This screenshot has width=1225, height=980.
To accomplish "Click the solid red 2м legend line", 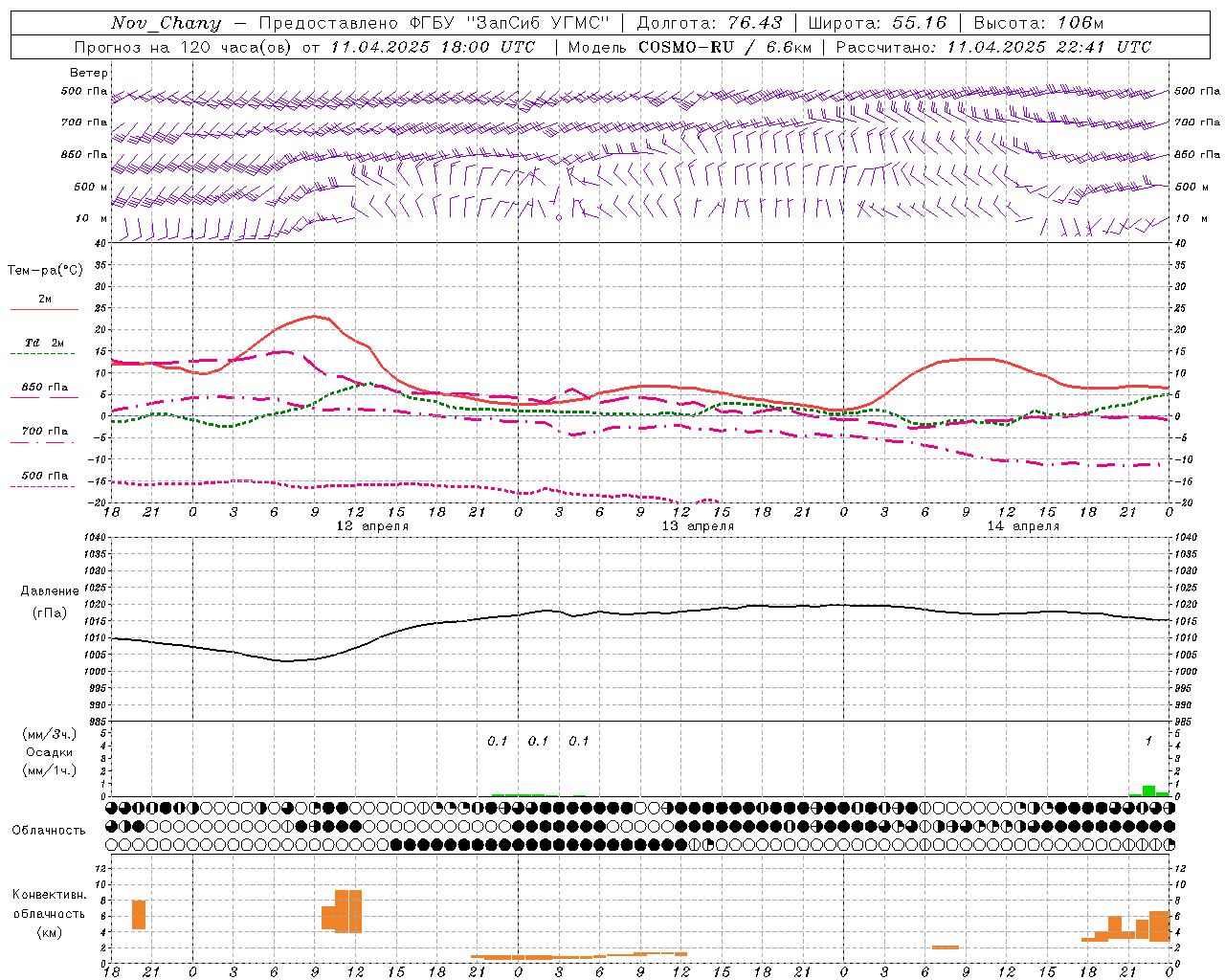I will [44, 310].
